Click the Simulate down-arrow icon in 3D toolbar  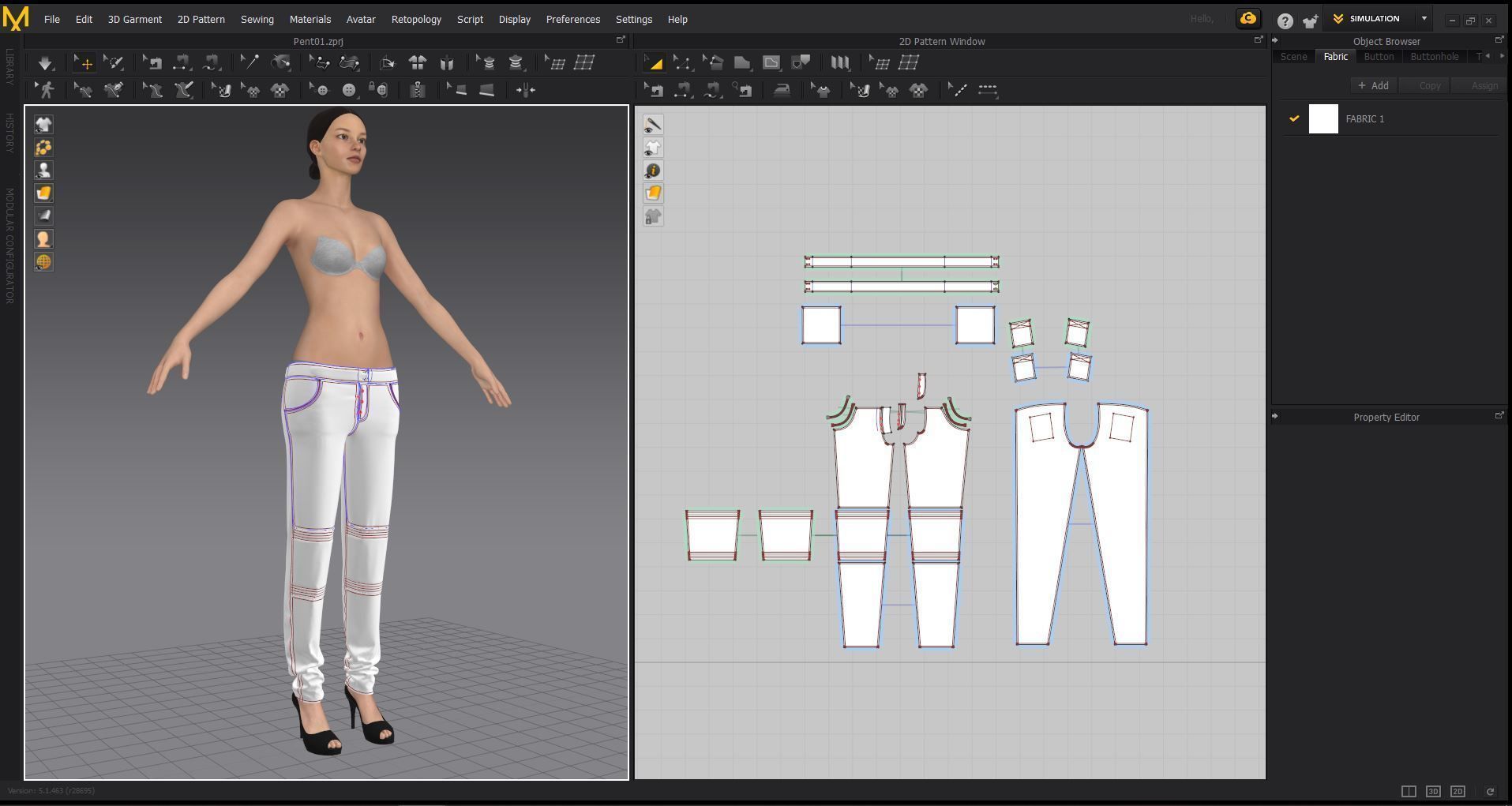pos(45,63)
